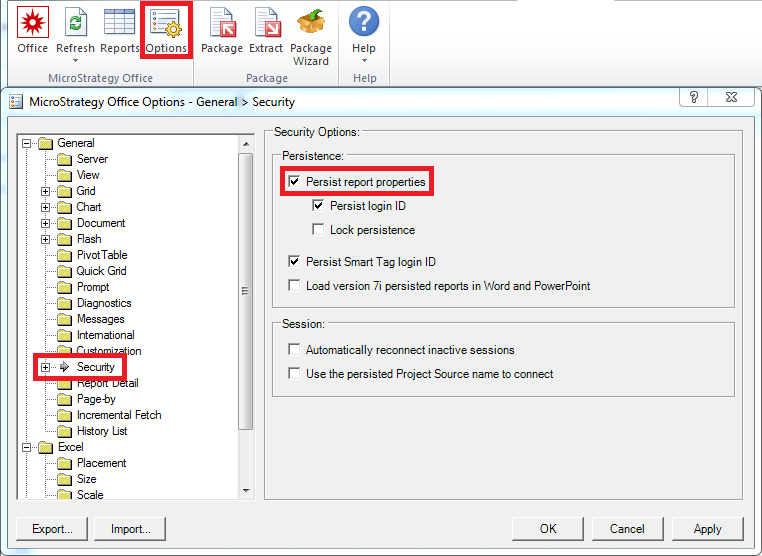Image resolution: width=762 pixels, height=556 pixels.
Task: Click the tree scrollbar up arrow
Action: tap(246, 144)
